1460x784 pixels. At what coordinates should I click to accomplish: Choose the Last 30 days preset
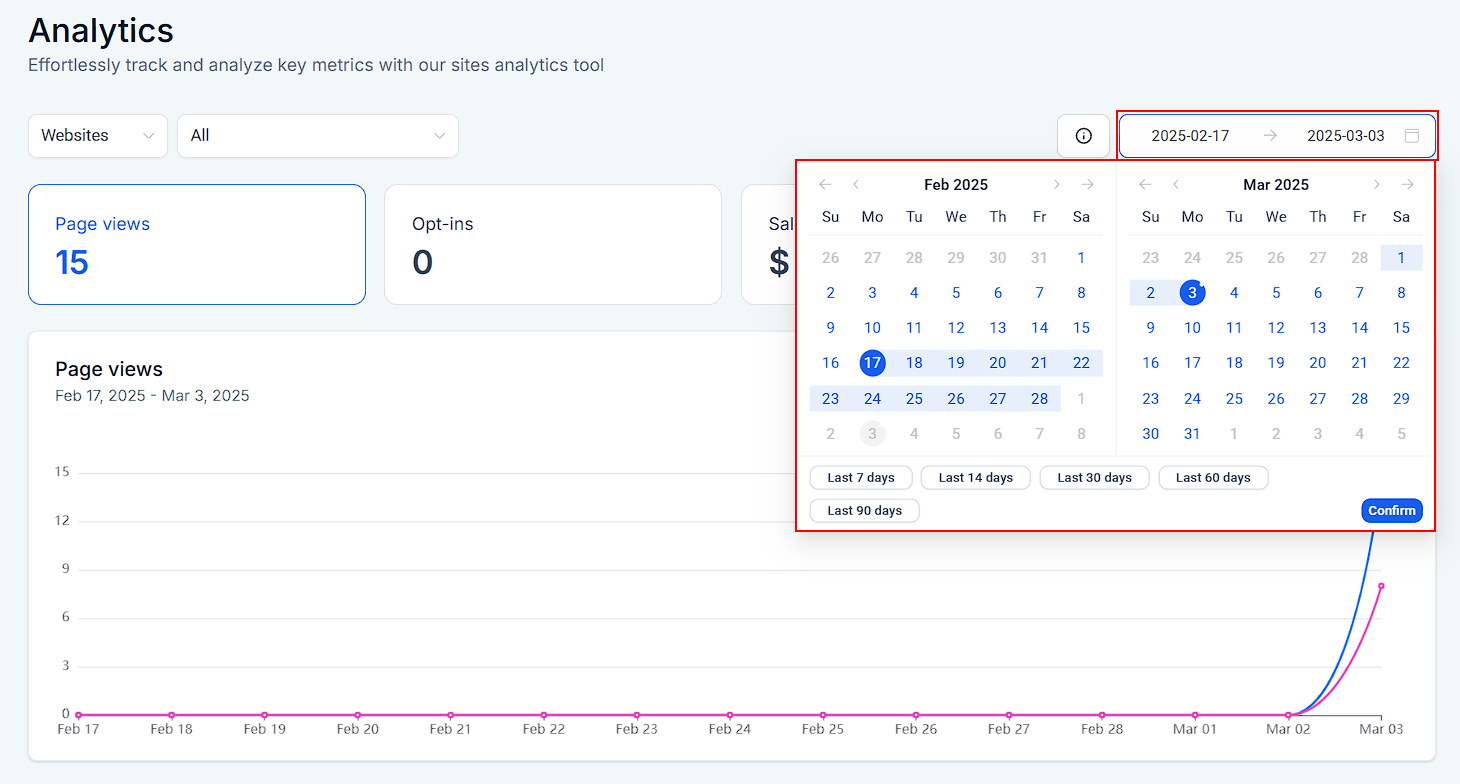[1094, 478]
